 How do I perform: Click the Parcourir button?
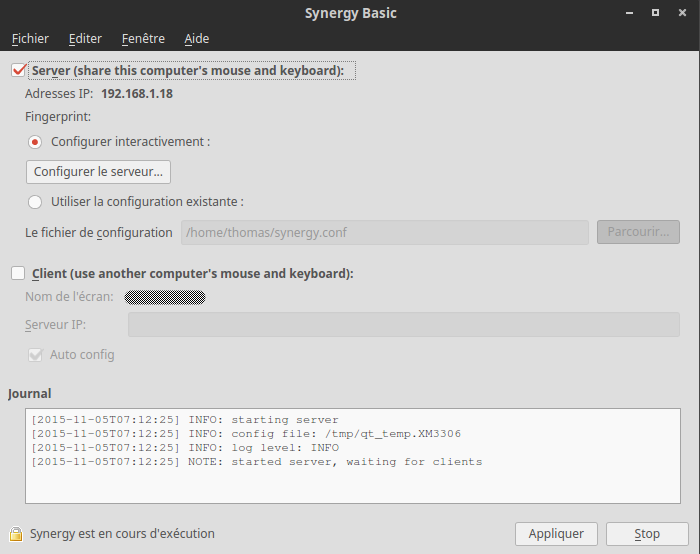click(638, 232)
